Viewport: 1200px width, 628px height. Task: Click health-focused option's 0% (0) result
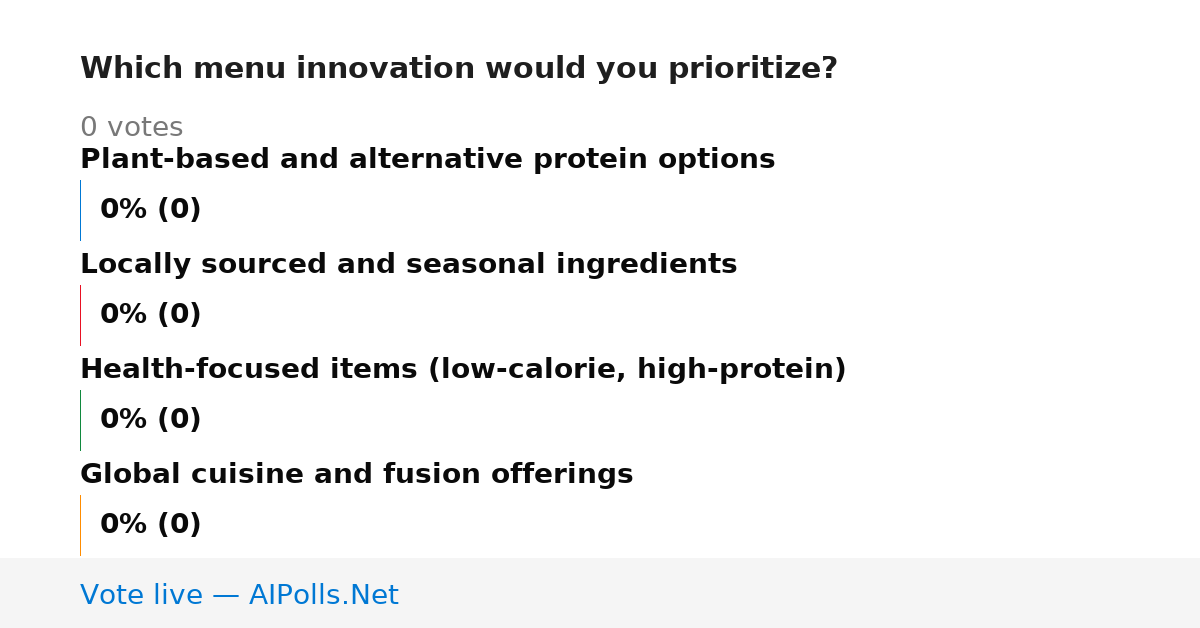tap(151, 420)
